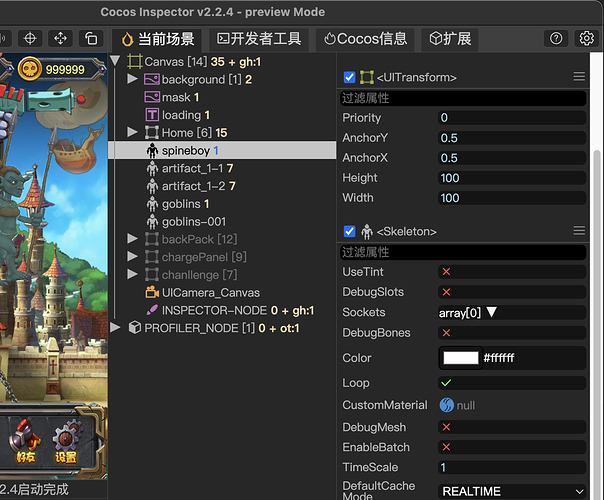This screenshot has height=500, width=604.
Task: Click the INSPECTOR-NODE brush icon
Action: pos(152,310)
